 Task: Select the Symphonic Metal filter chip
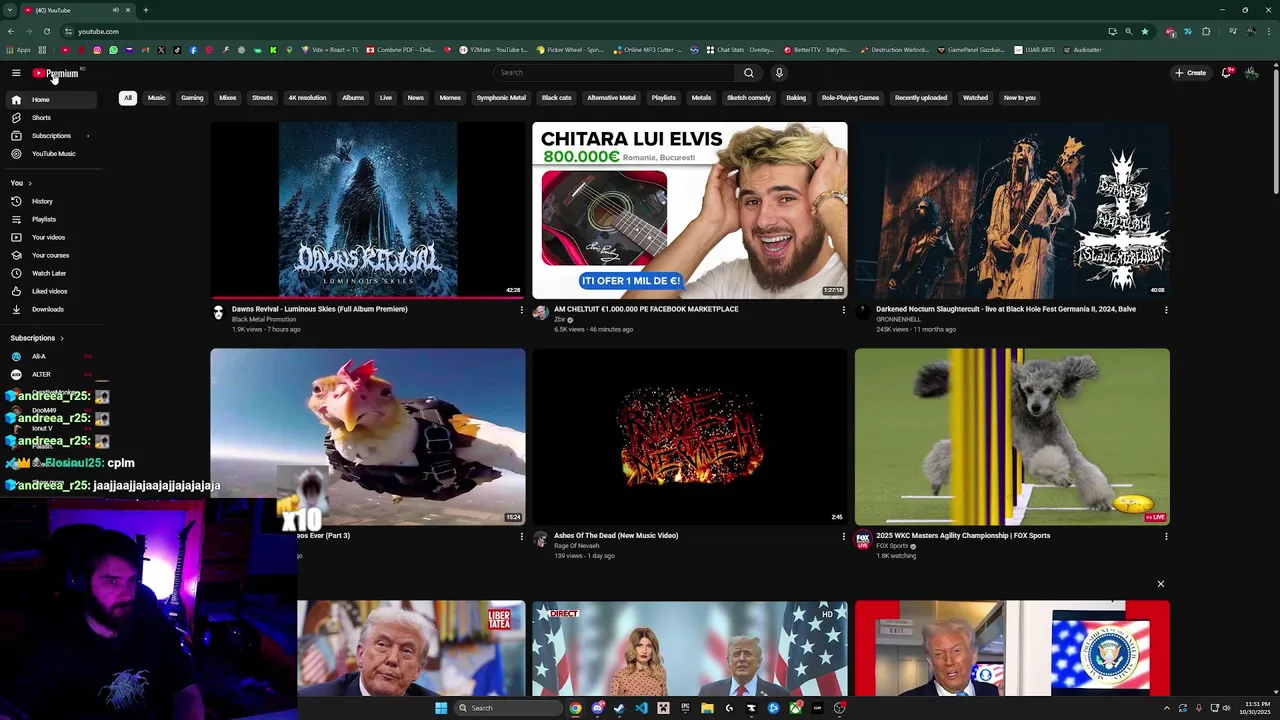[501, 98]
